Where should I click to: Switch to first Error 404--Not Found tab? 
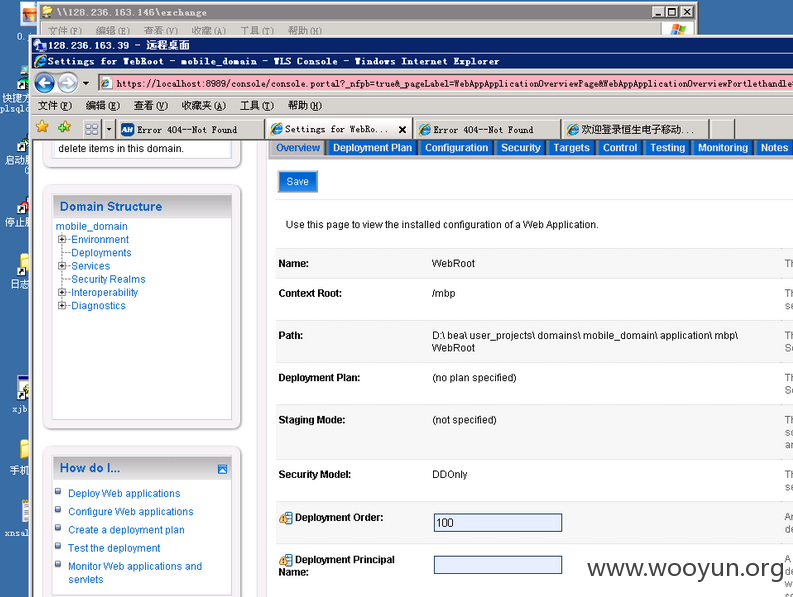pyautogui.click(x=191, y=130)
